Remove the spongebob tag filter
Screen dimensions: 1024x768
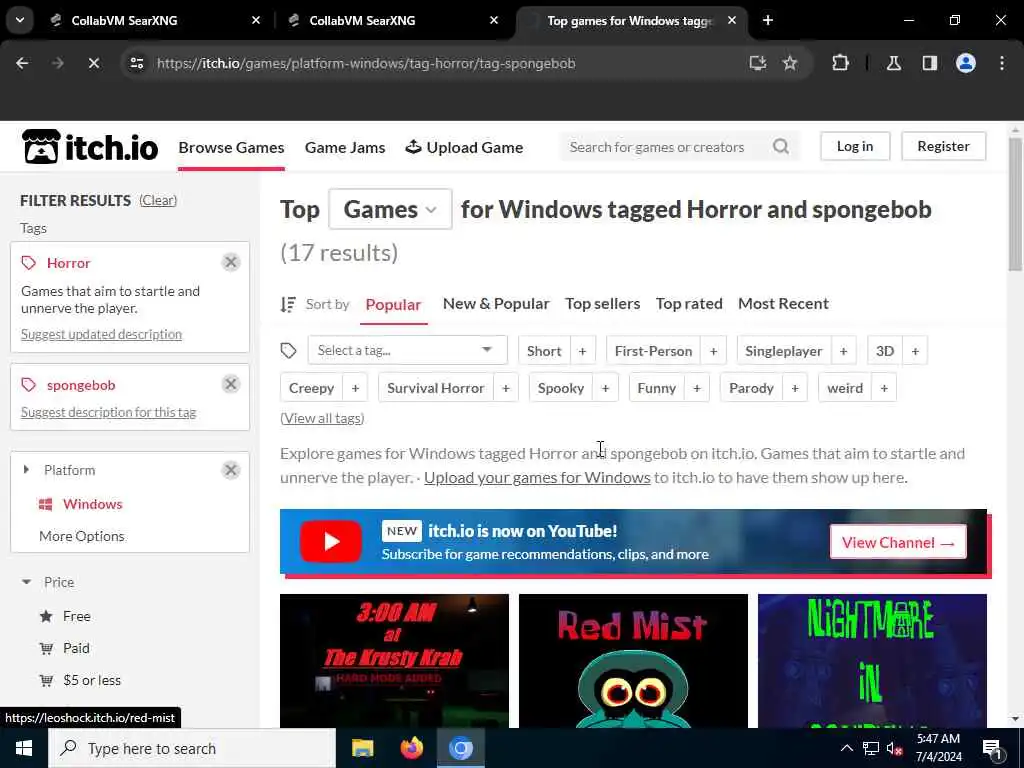(231, 384)
